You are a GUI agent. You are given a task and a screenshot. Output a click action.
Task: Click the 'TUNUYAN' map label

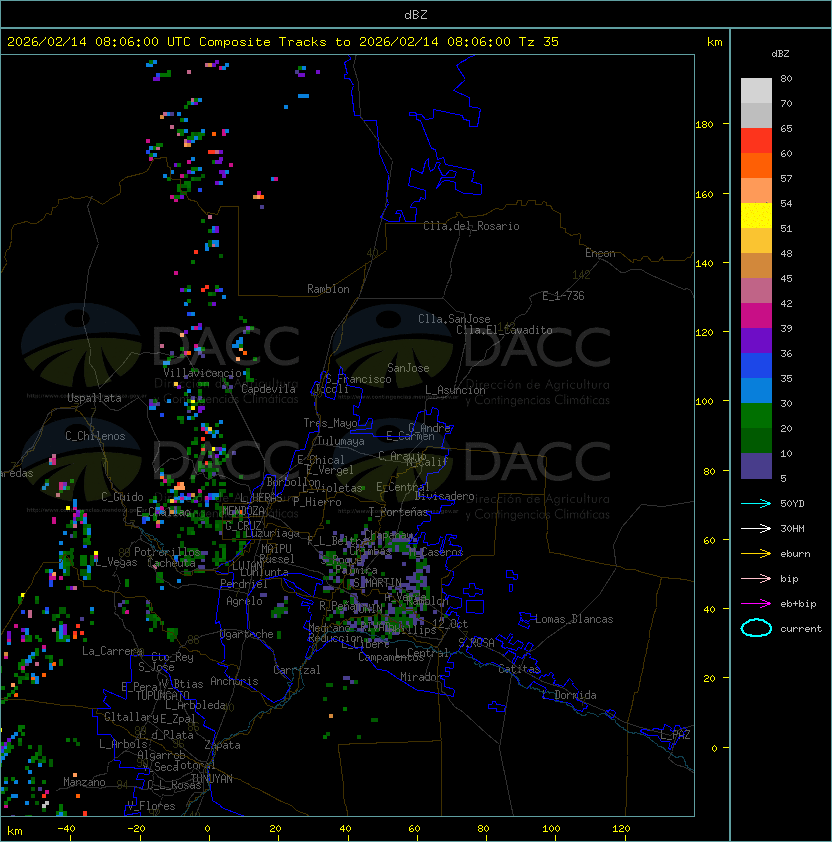pos(212,779)
